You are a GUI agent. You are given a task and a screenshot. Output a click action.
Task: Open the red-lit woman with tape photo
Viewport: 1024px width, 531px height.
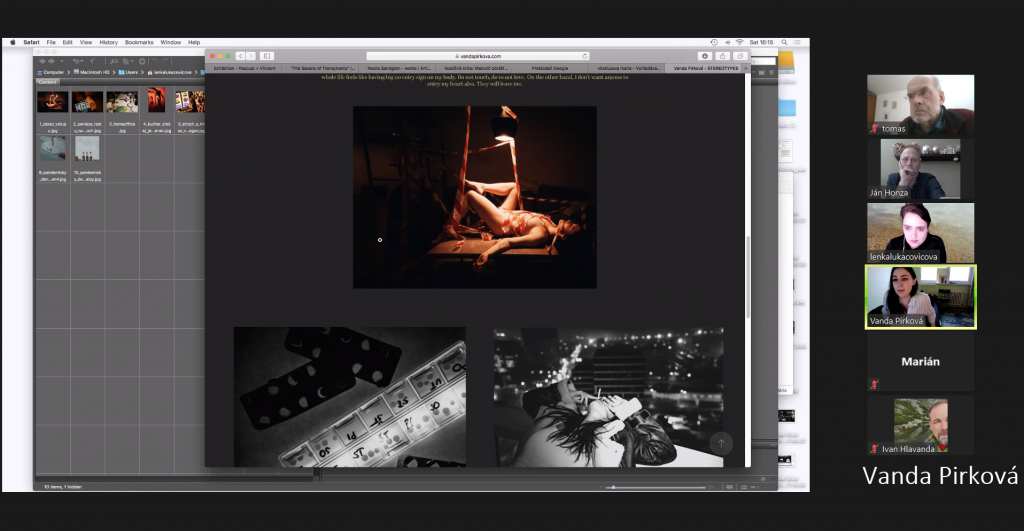(x=475, y=197)
